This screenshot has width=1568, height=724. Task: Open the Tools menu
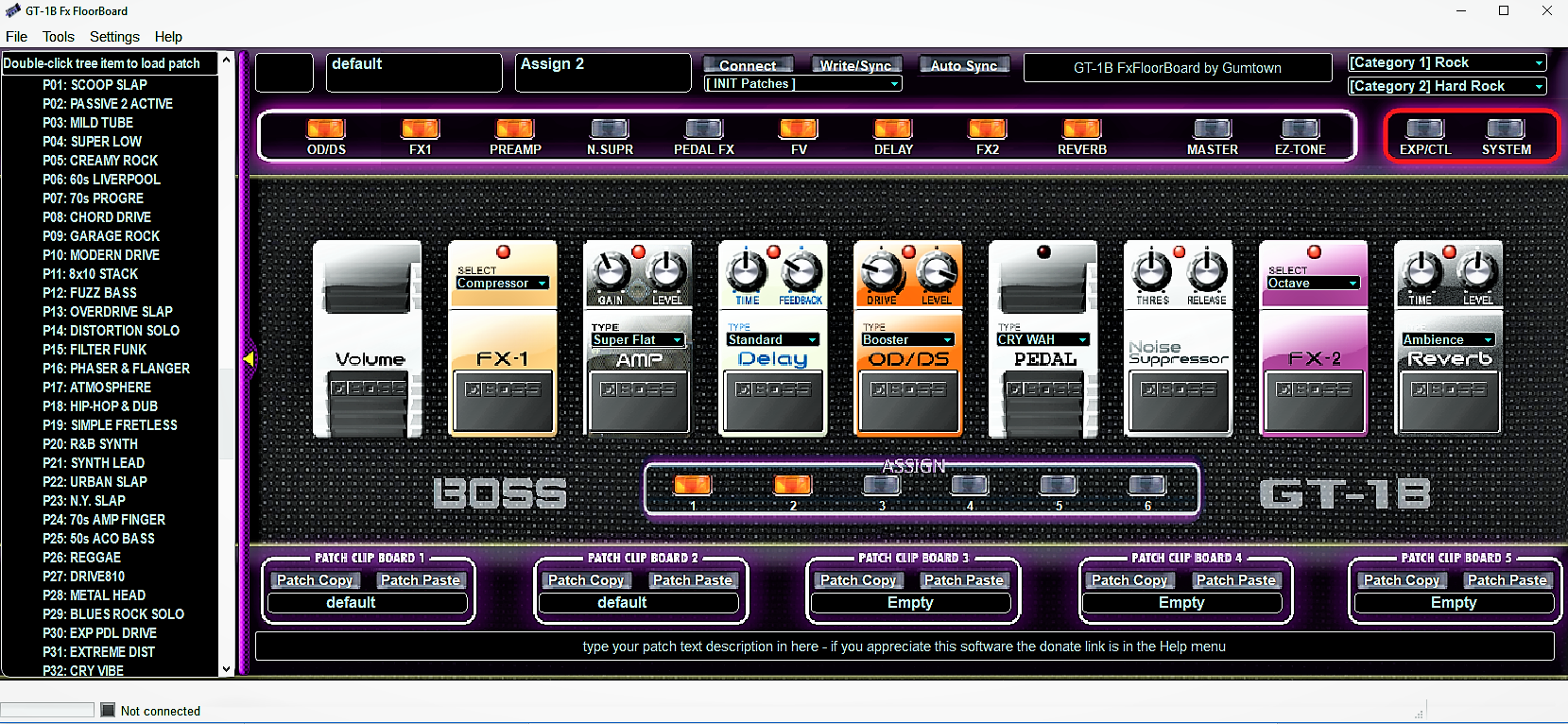point(59,37)
